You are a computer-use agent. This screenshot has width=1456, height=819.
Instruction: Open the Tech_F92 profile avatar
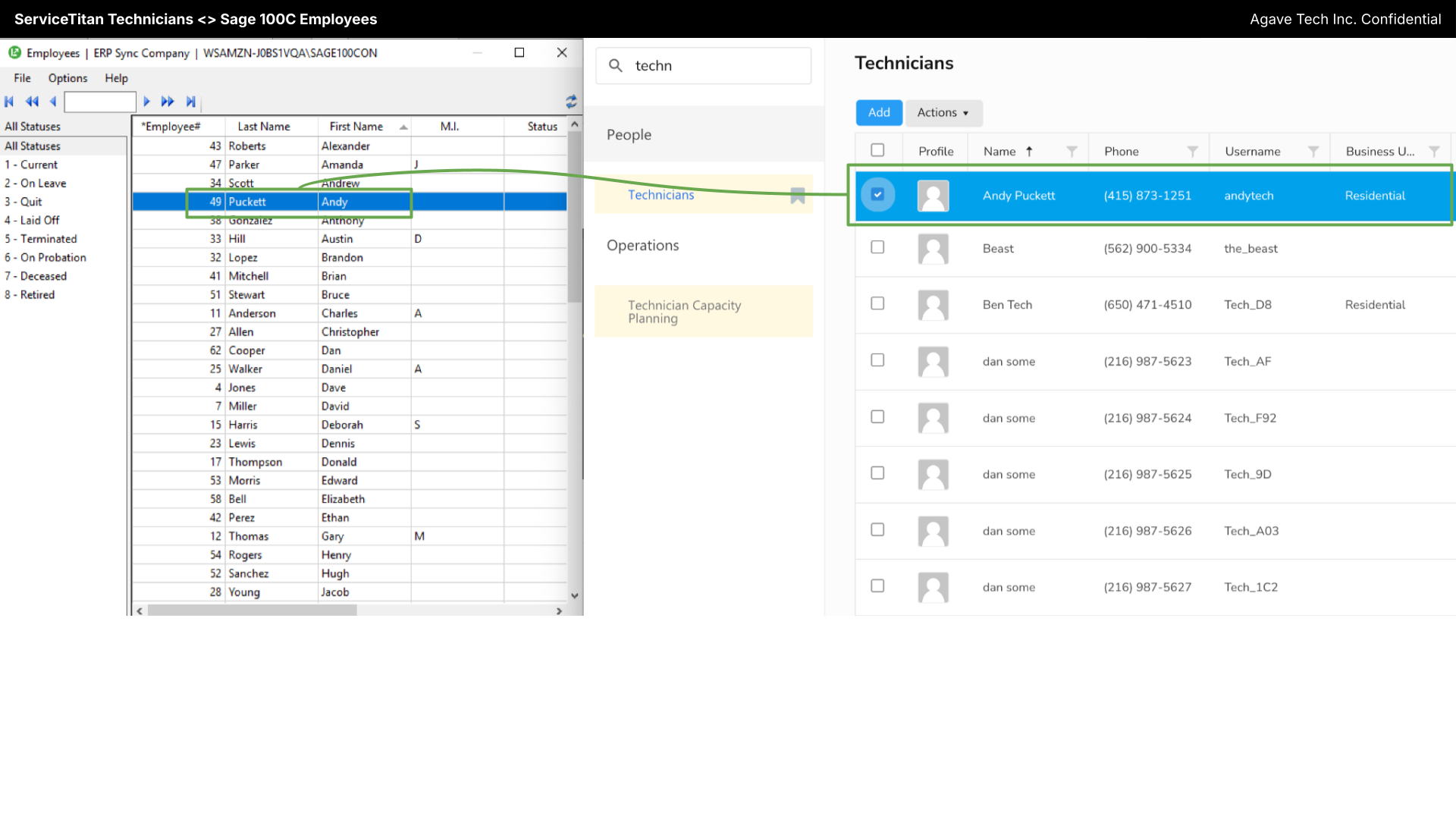click(934, 418)
